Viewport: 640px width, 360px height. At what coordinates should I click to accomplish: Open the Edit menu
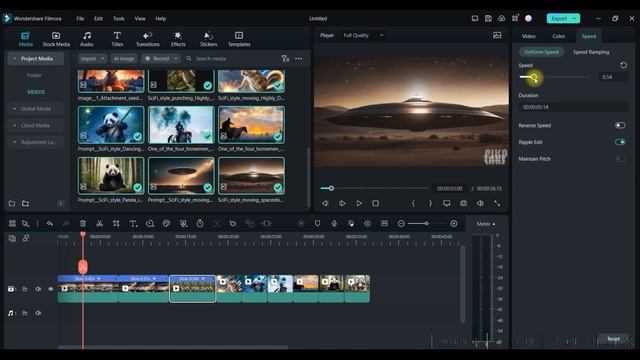[98, 19]
